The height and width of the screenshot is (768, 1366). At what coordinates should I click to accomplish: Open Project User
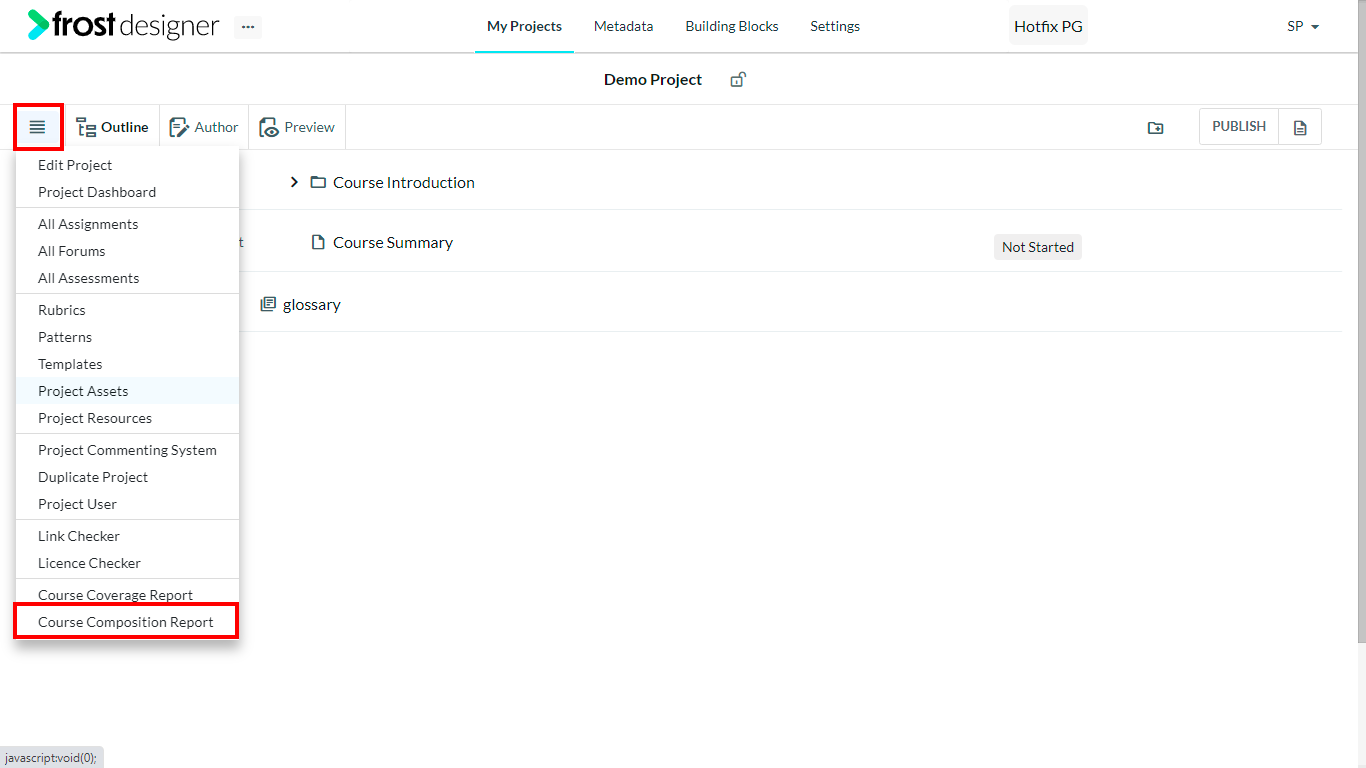(127, 504)
